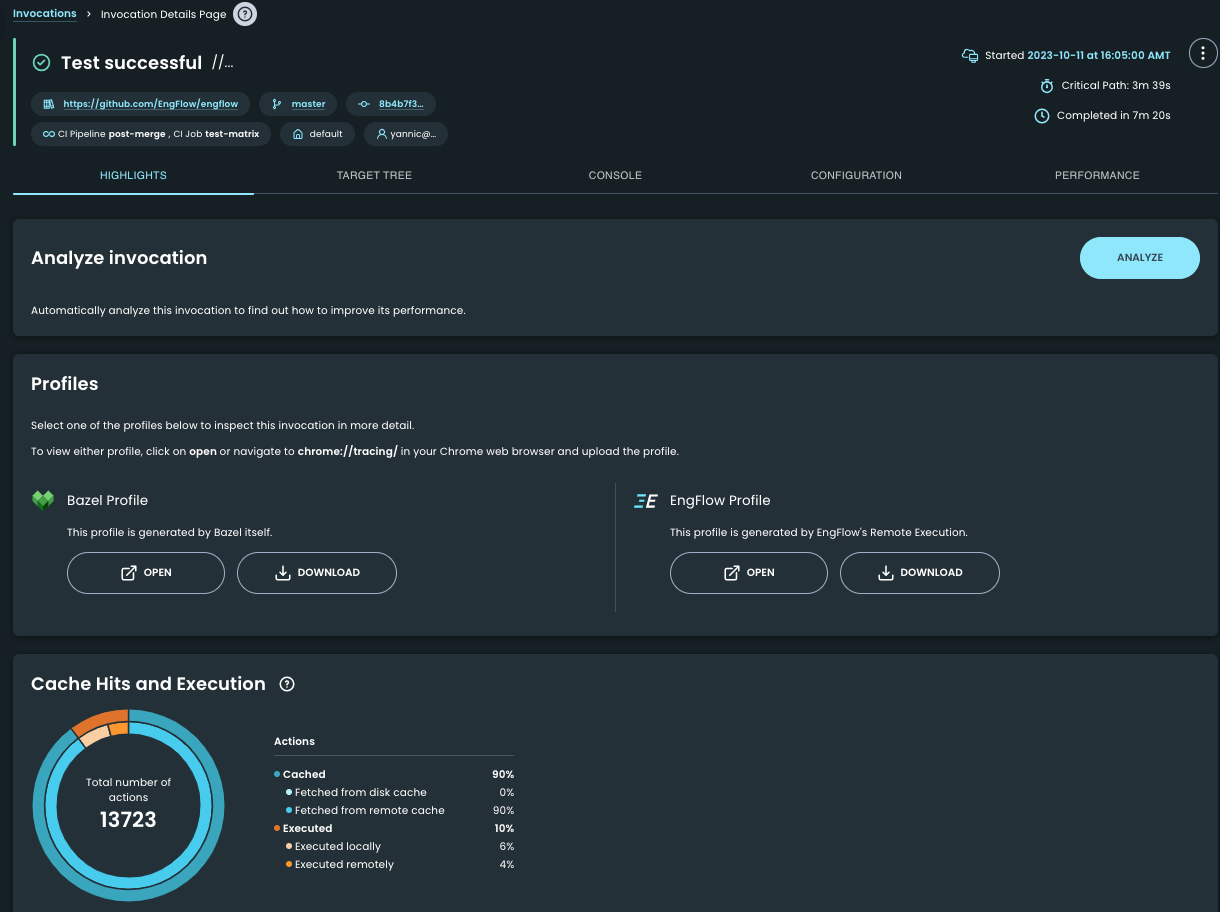This screenshot has width=1220, height=912.
Task: Click the Started date 2023-10-11 link
Action: coord(1099,56)
